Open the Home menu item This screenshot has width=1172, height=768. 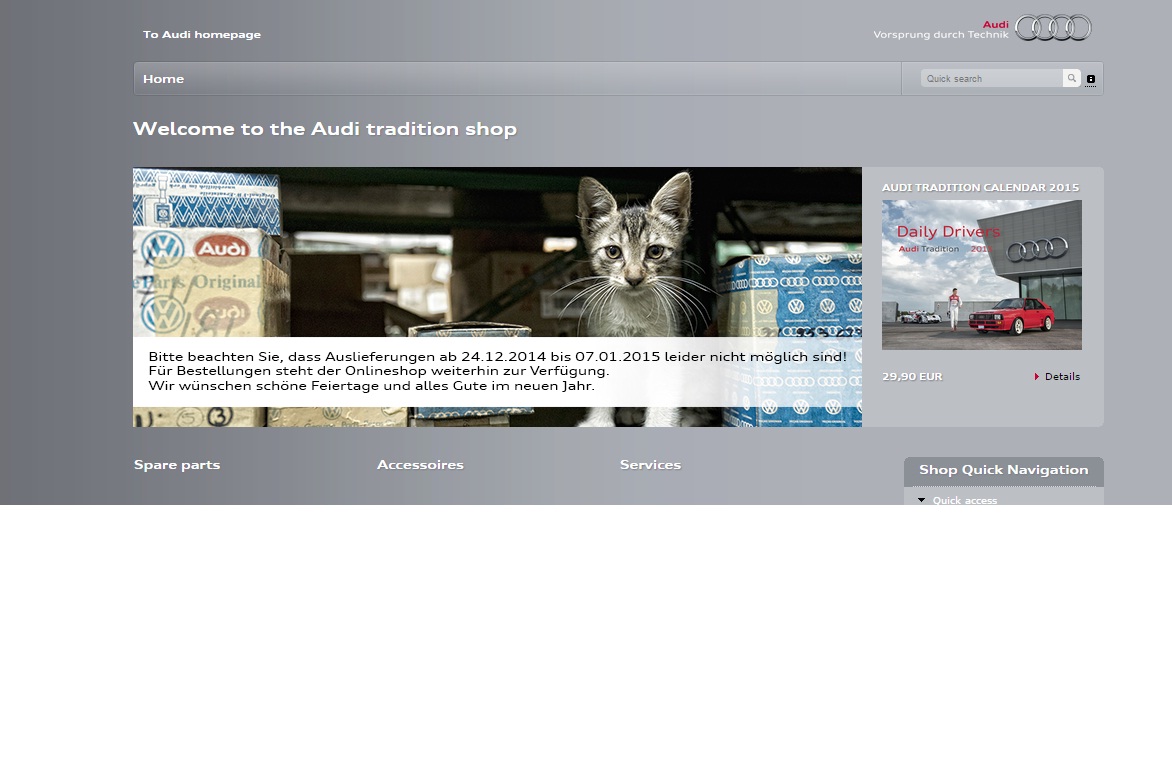point(163,79)
